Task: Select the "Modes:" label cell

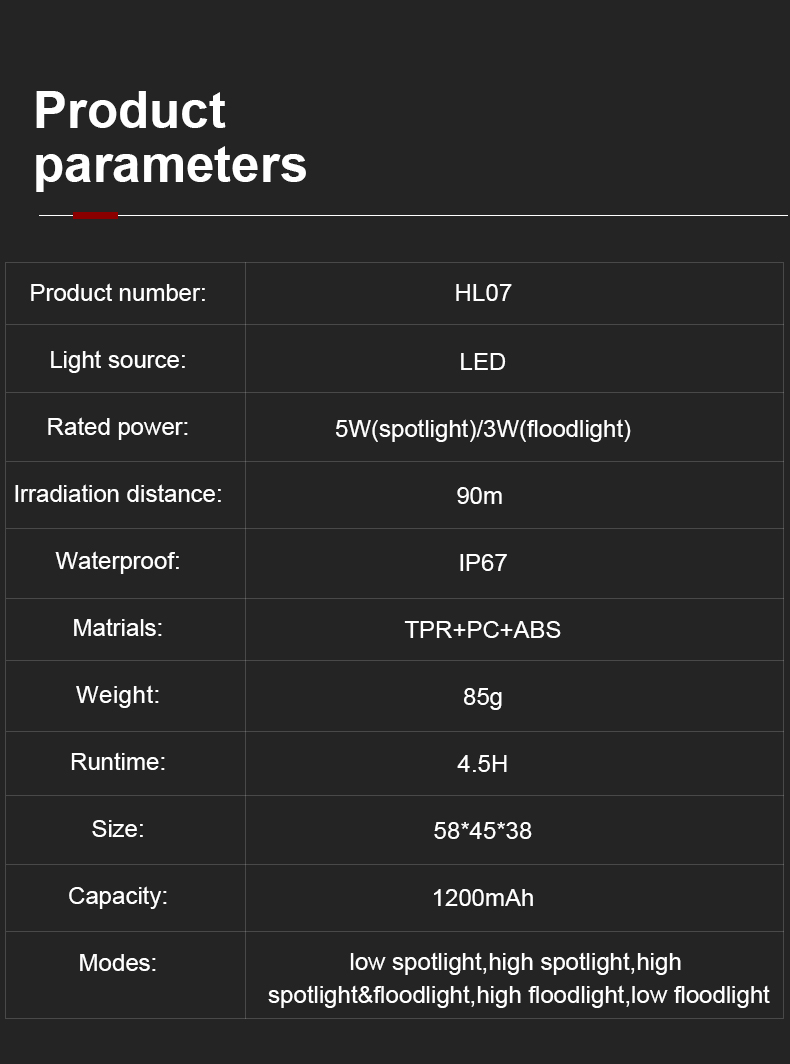Action: click(x=118, y=963)
